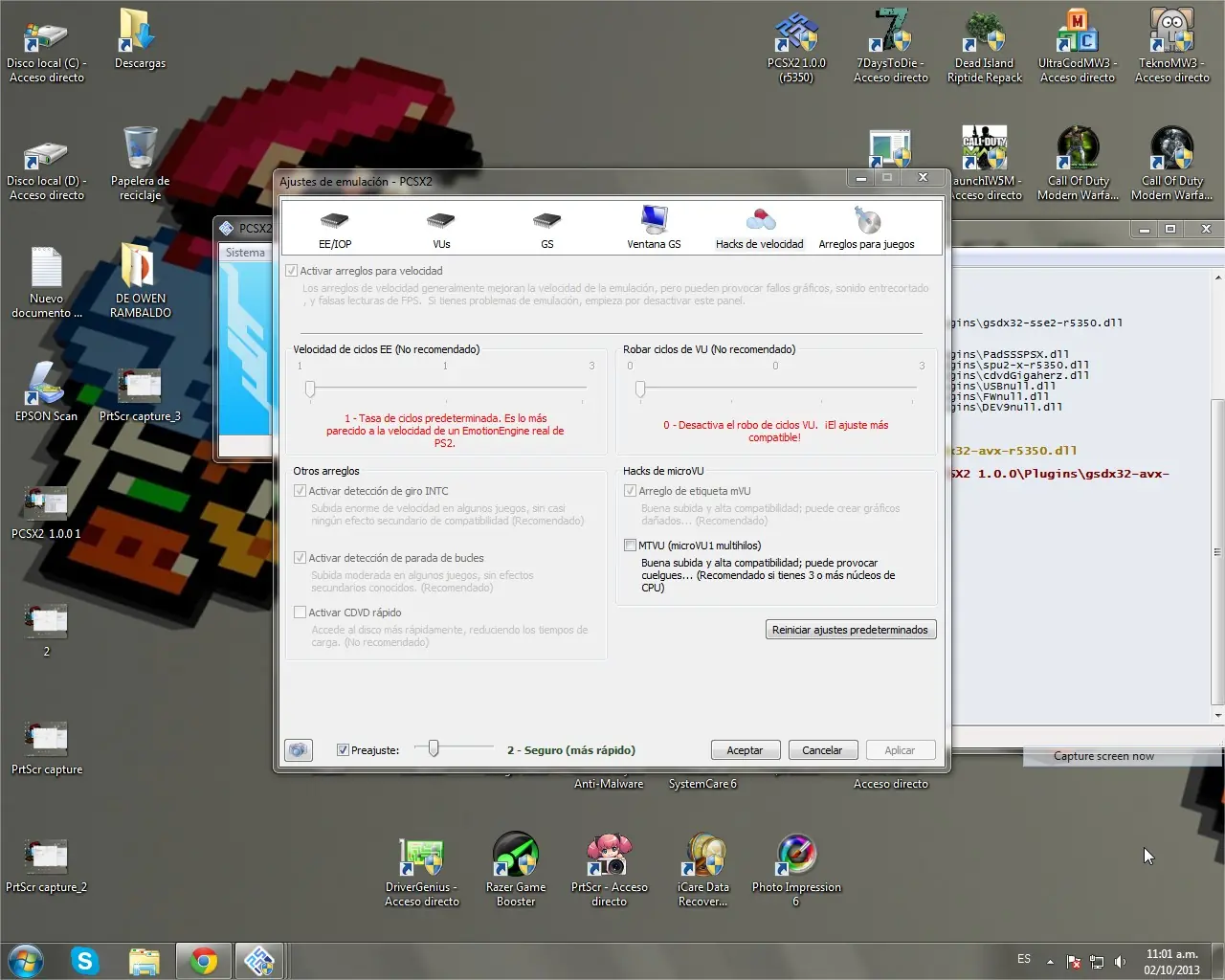Click the volume icon in system tray
Image resolution: width=1225 pixels, height=980 pixels.
click(x=1120, y=961)
